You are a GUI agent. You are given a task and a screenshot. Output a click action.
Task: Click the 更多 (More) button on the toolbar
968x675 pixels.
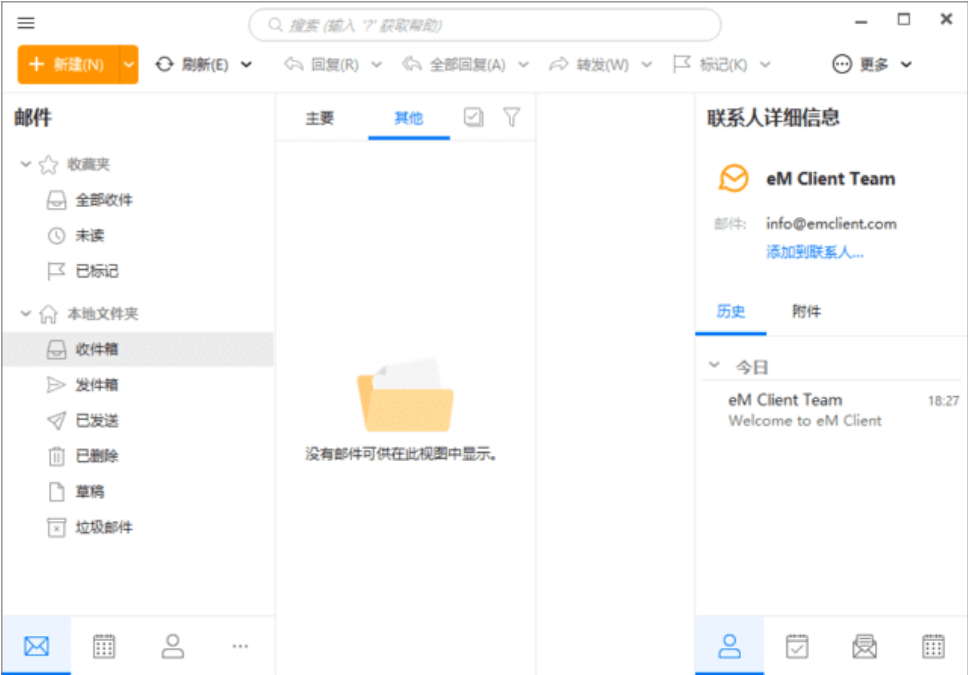click(x=875, y=63)
